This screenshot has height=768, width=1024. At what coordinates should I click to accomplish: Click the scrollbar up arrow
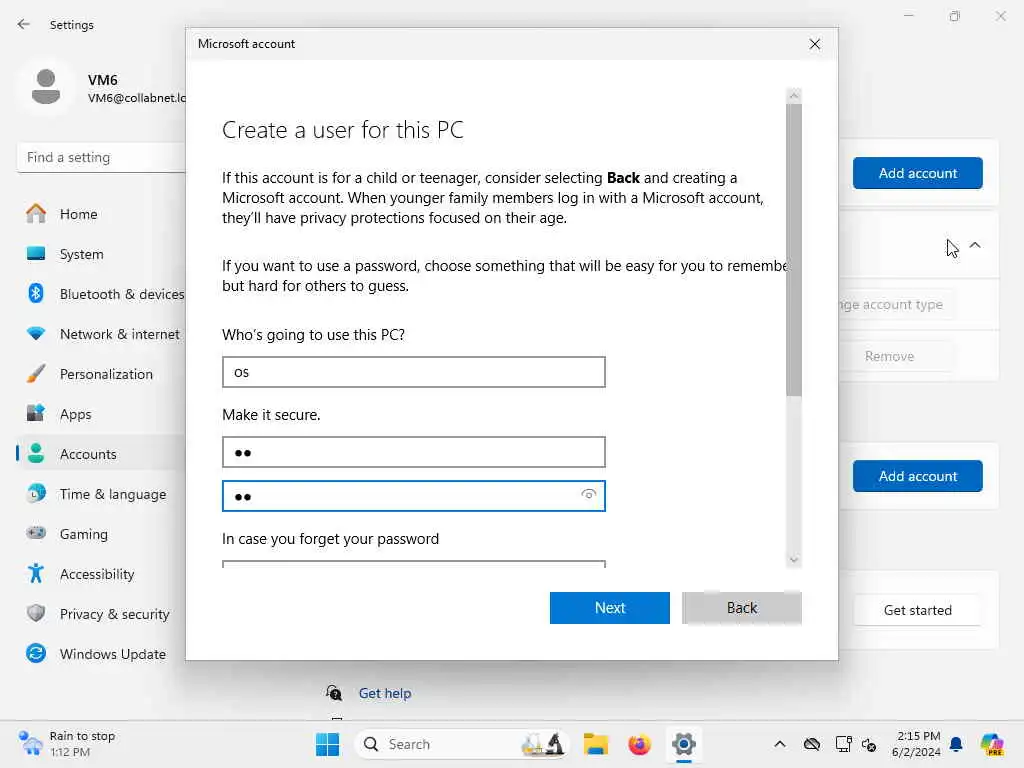[793, 96]
